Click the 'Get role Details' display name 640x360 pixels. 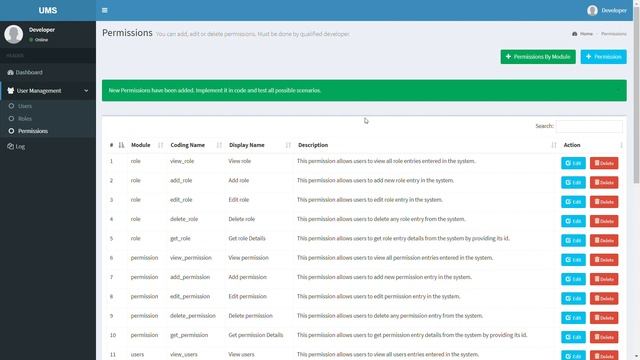click(247, 238)
